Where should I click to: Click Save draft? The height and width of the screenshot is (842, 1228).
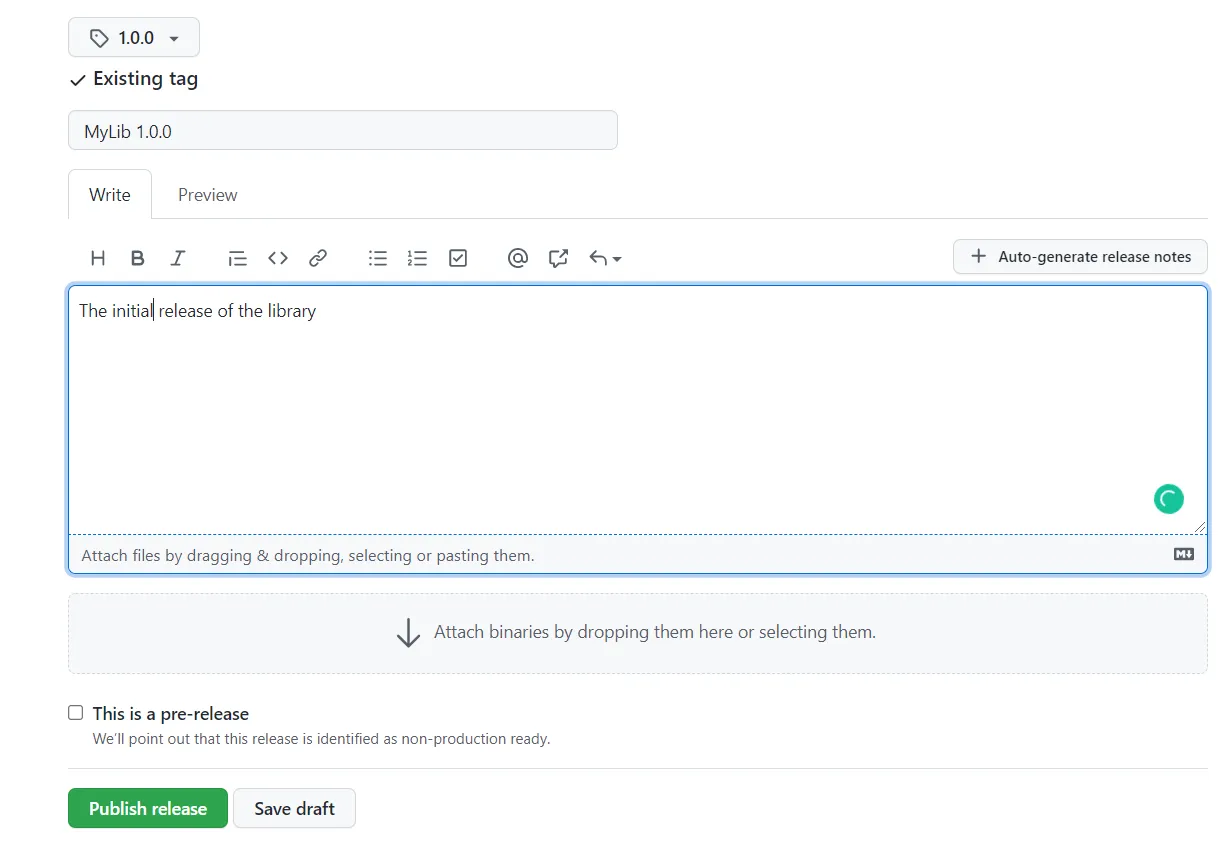point(294,809)
